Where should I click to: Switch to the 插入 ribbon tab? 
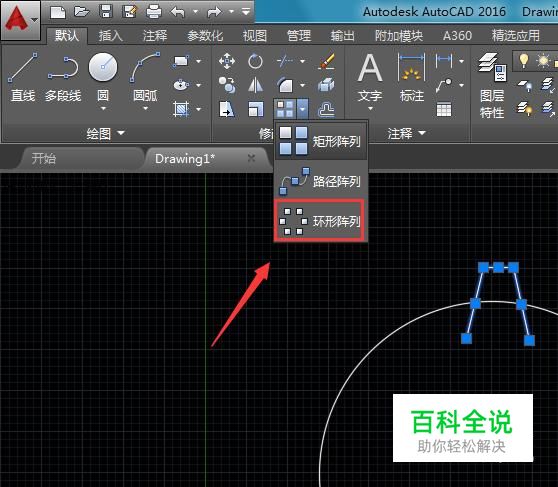click(x=111, y=36)
